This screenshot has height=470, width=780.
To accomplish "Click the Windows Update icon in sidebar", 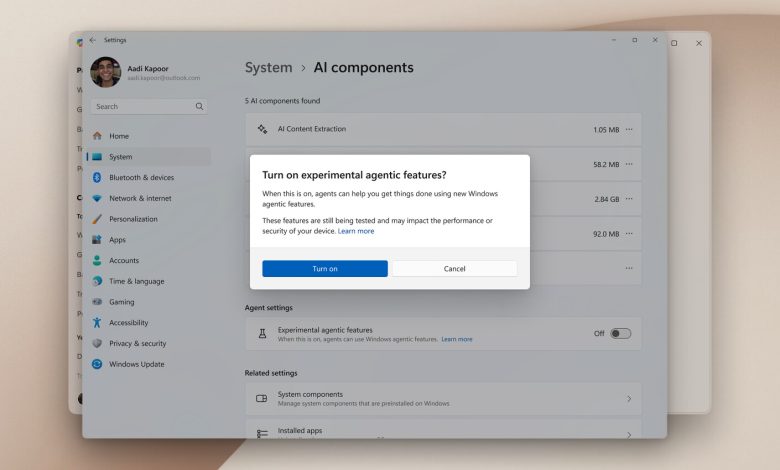I will (x=97, y=364).
